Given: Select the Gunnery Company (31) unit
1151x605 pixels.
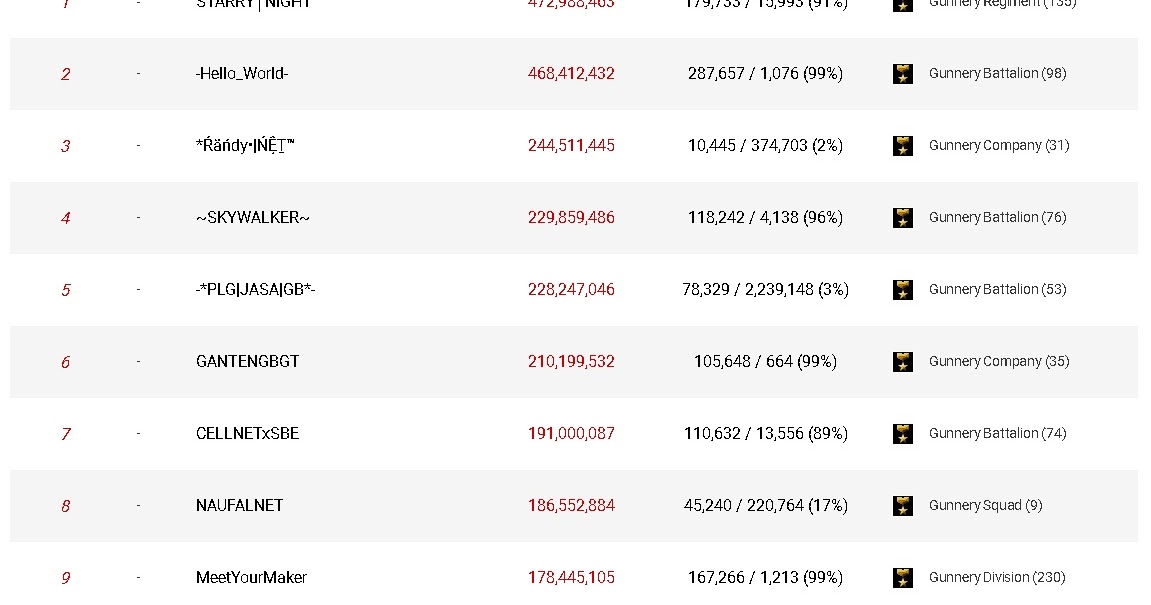Looking at the screenshot, I should [998, 146].
